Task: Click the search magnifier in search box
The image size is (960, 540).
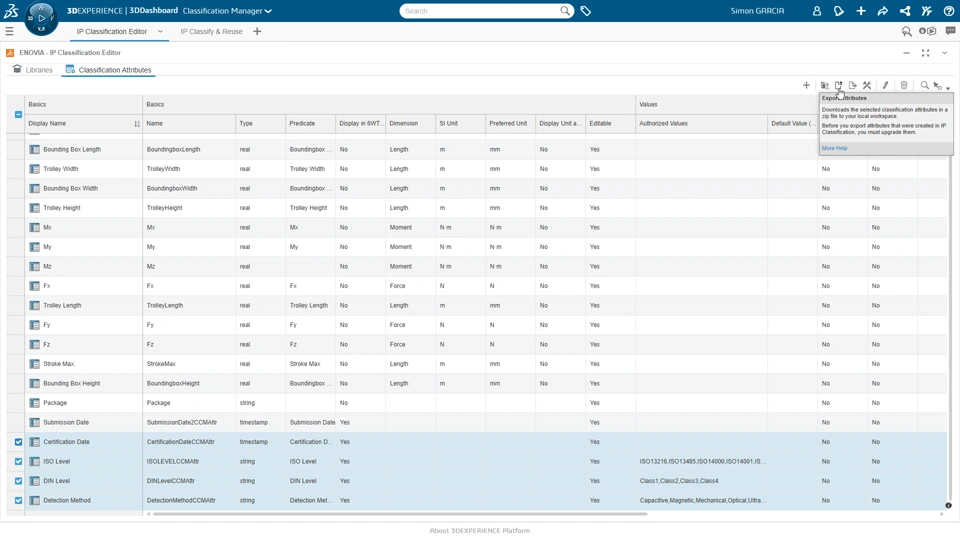Action: point(565,11)
